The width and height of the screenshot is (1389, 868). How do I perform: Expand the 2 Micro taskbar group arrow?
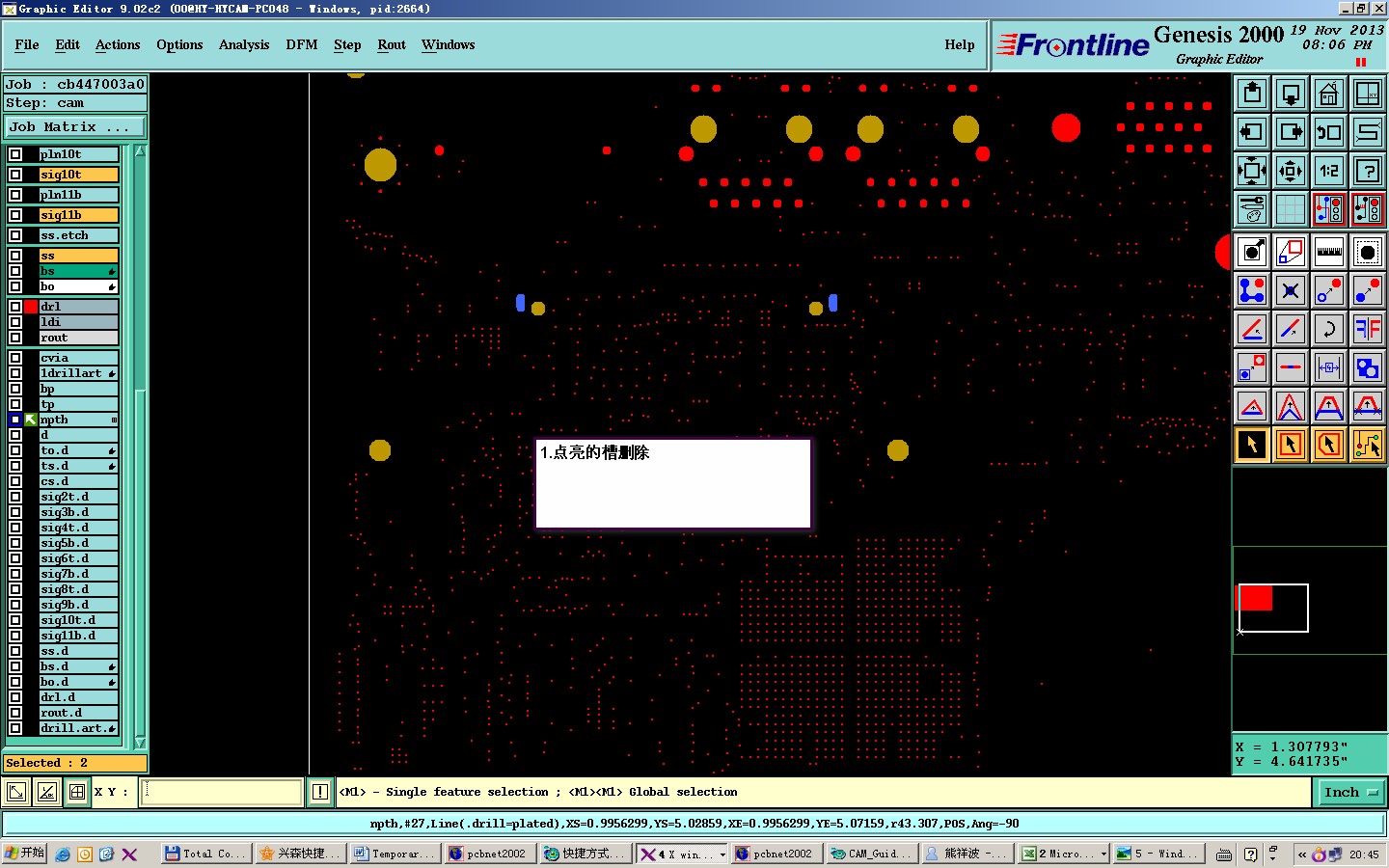tap(1103, 854)
